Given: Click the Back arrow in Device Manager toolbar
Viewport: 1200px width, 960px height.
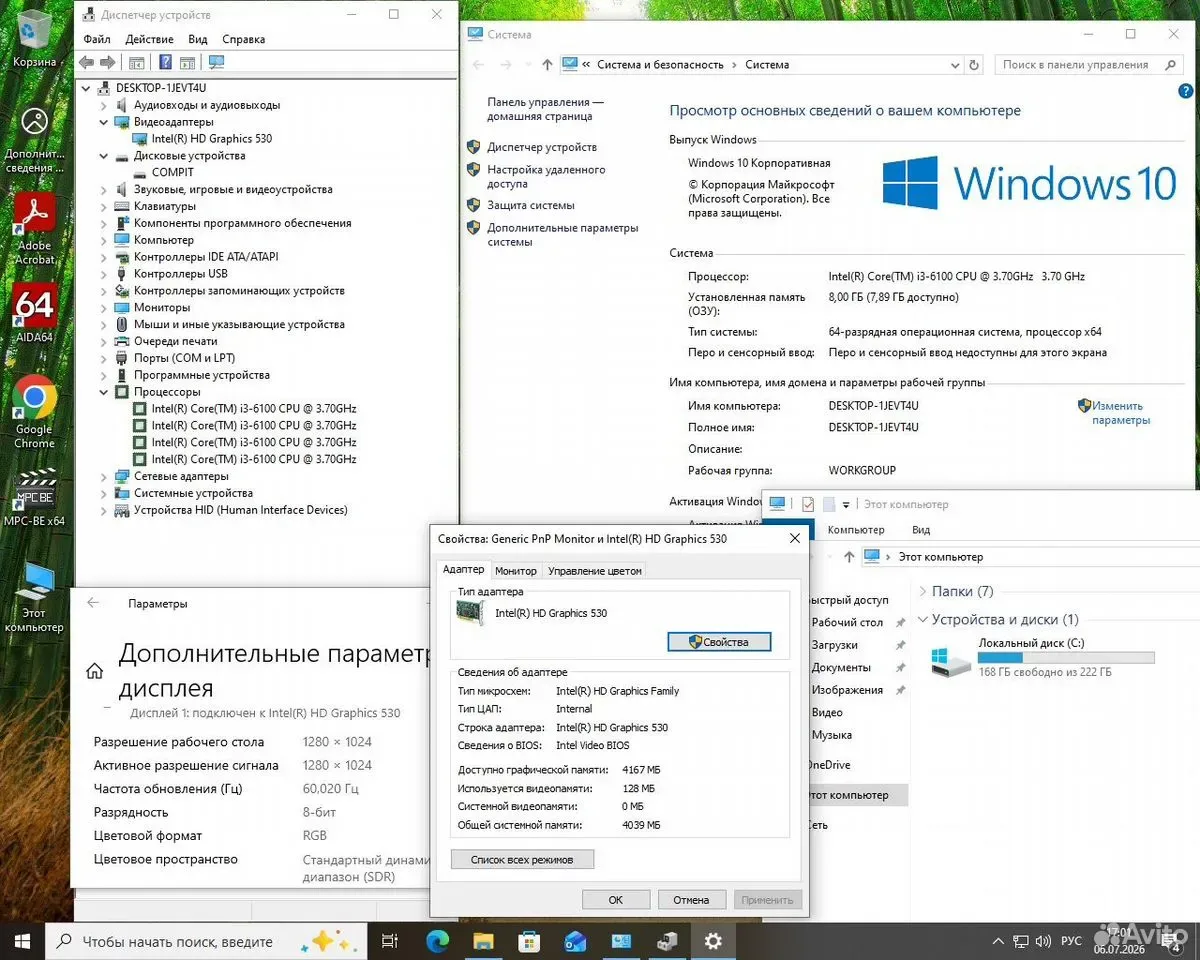Looking at the screenshot, I should 87,63.
